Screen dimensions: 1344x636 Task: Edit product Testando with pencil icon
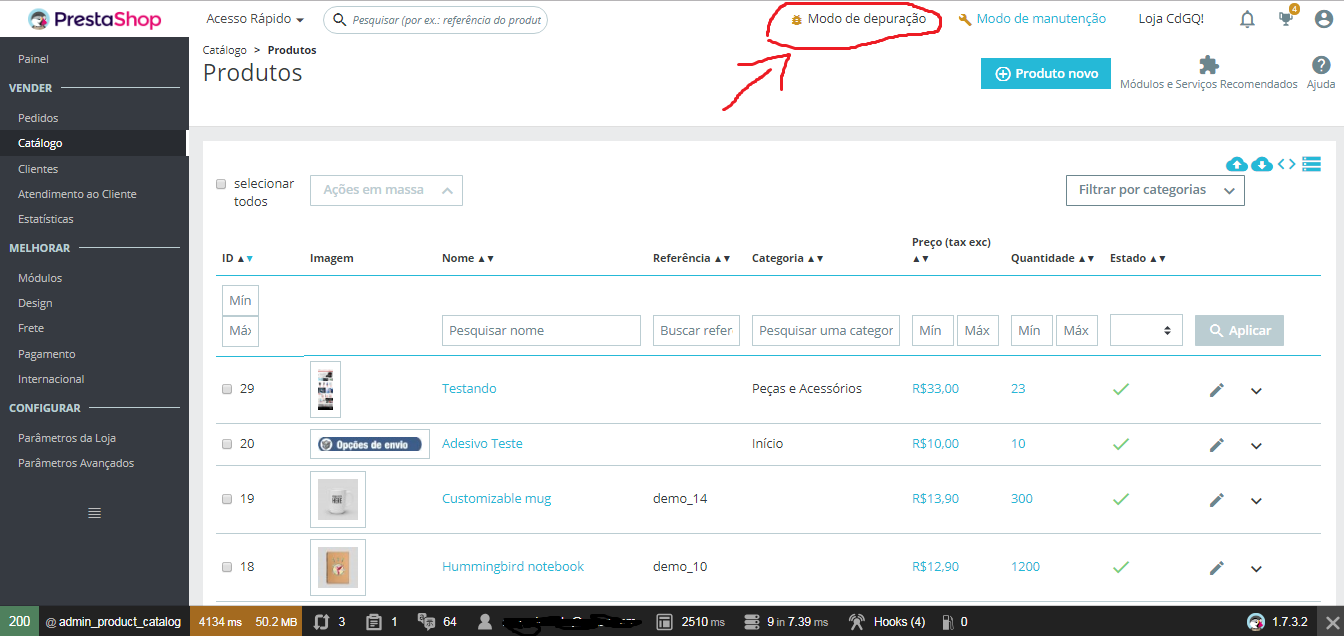click(x=1216, y=390)
